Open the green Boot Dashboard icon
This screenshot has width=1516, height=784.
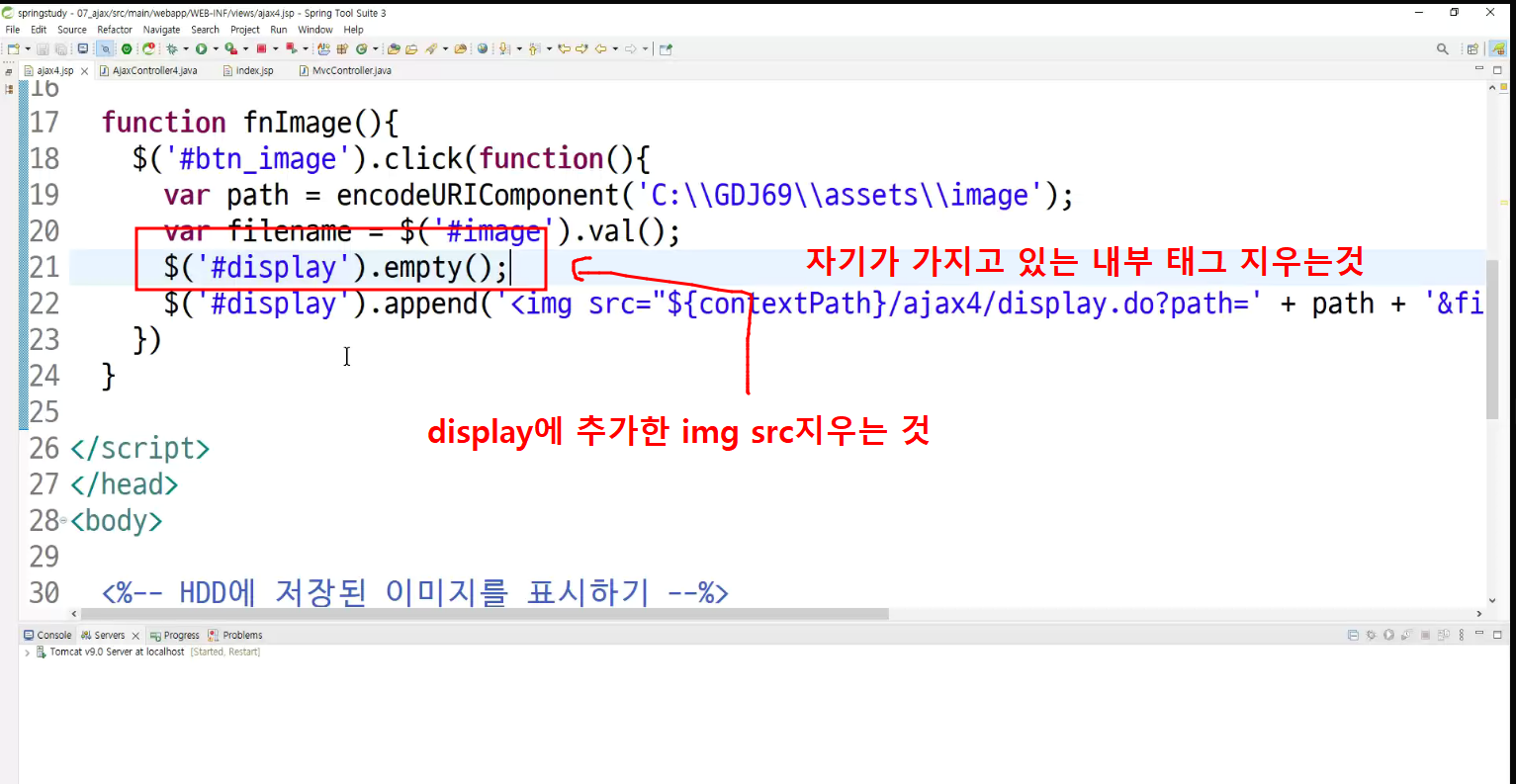click(127, 48)
